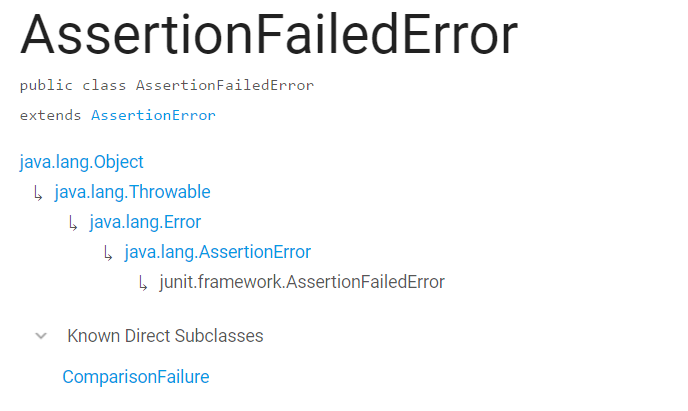Click the arrow icon before java.lang.Throwable
The image size is (688, 411).
pos(38,193)
